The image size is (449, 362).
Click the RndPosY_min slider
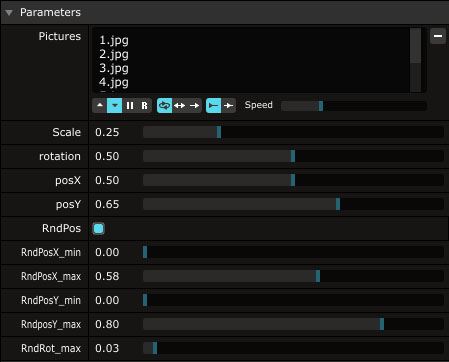293,300
